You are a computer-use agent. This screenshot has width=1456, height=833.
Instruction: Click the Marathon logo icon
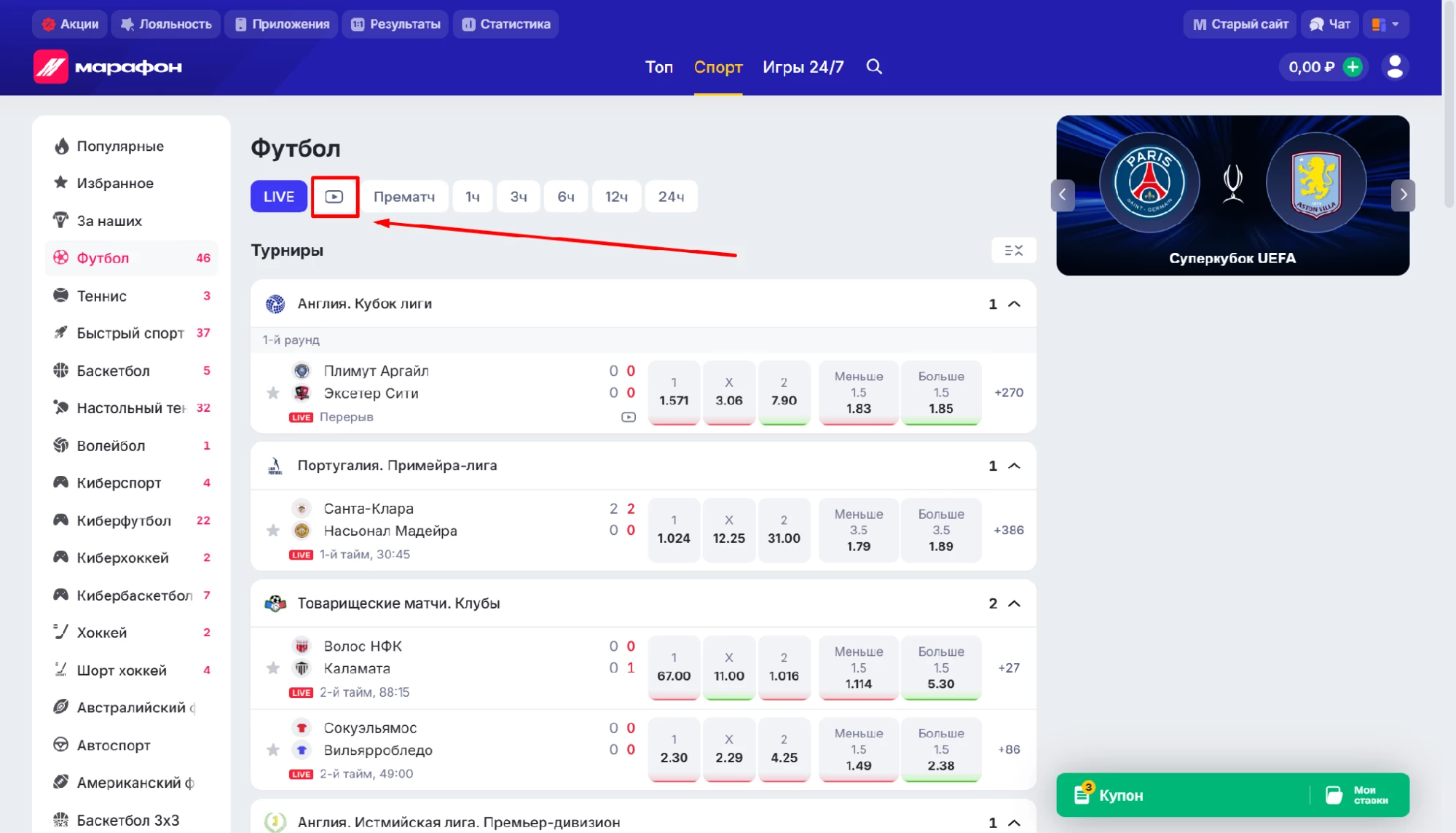click(51, 67)
